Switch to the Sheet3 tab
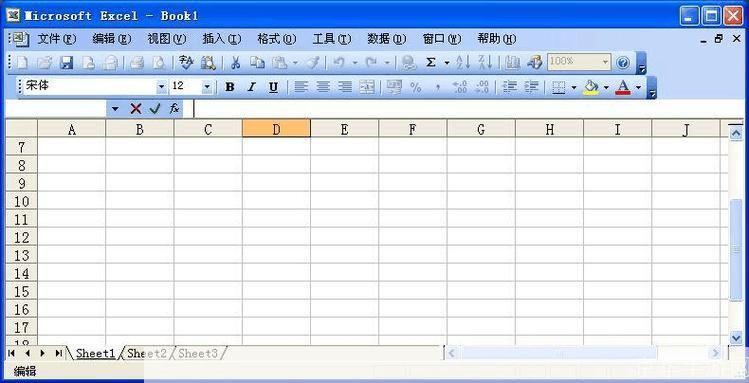Screen dimensions: 749x383 (198, 353)
